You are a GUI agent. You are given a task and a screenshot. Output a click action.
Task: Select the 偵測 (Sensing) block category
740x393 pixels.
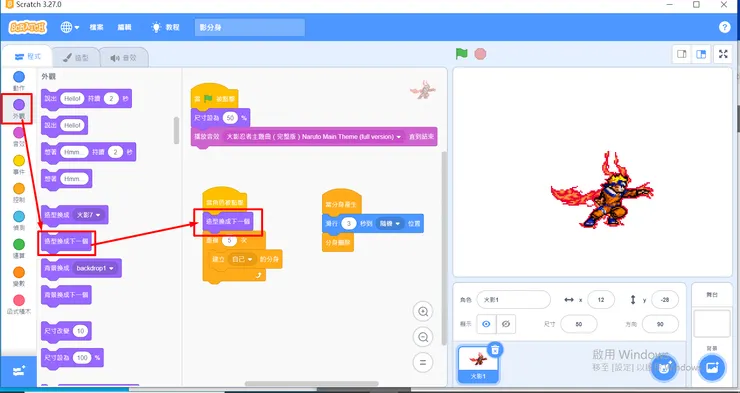[x=19, y=220]
